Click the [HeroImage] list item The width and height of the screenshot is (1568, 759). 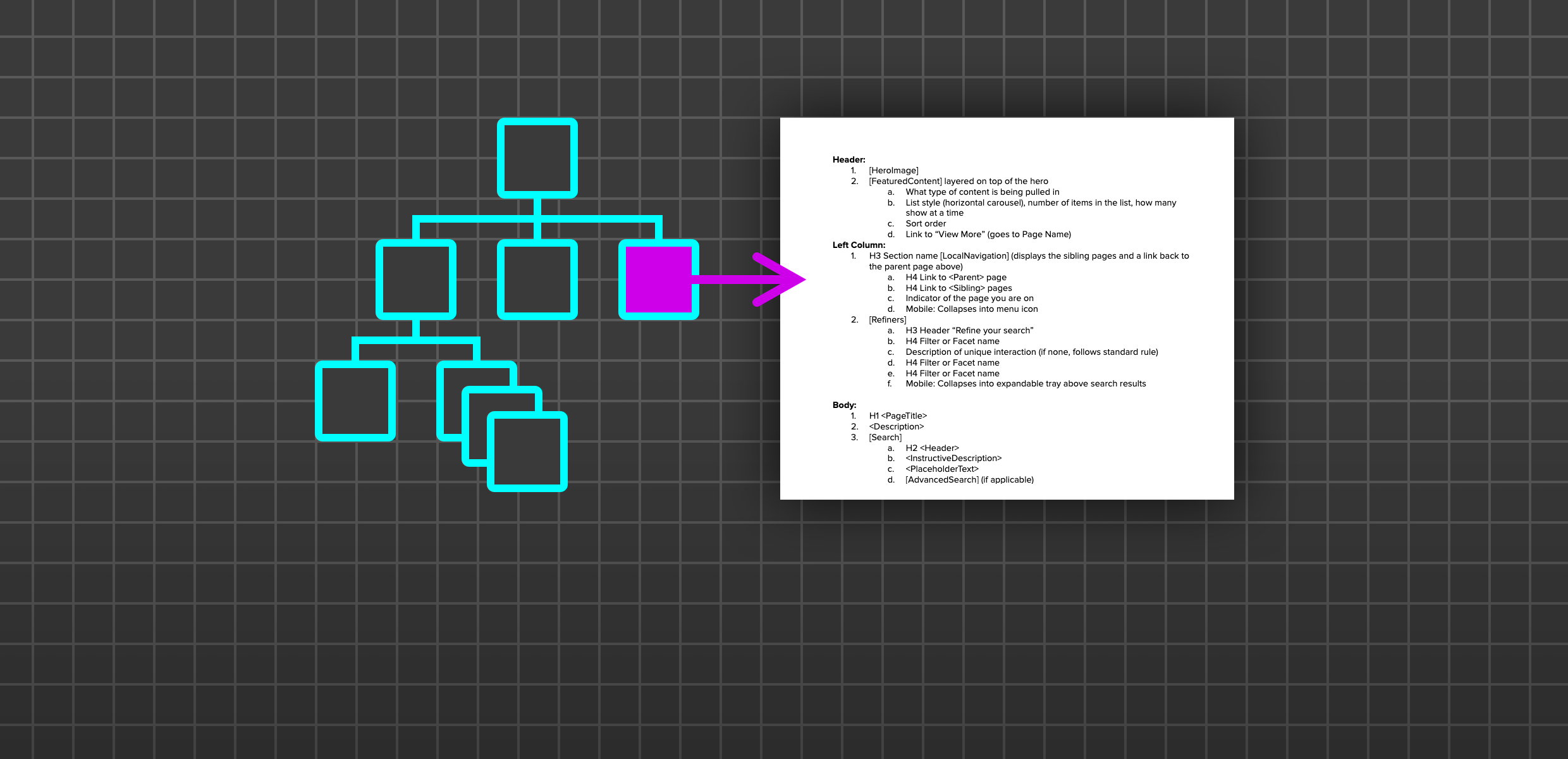point(893,170)
